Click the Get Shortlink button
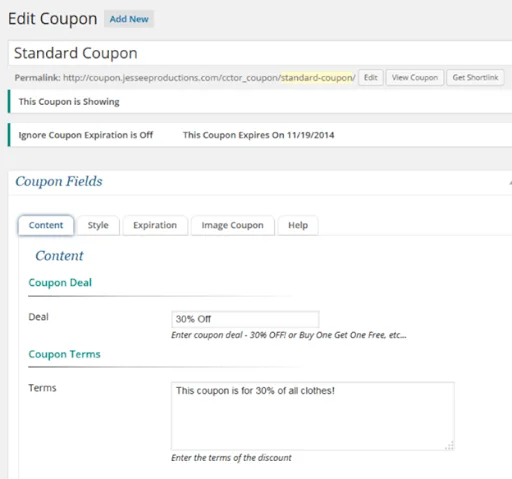This screenshot has height=479, width=512. click(475, 78)
